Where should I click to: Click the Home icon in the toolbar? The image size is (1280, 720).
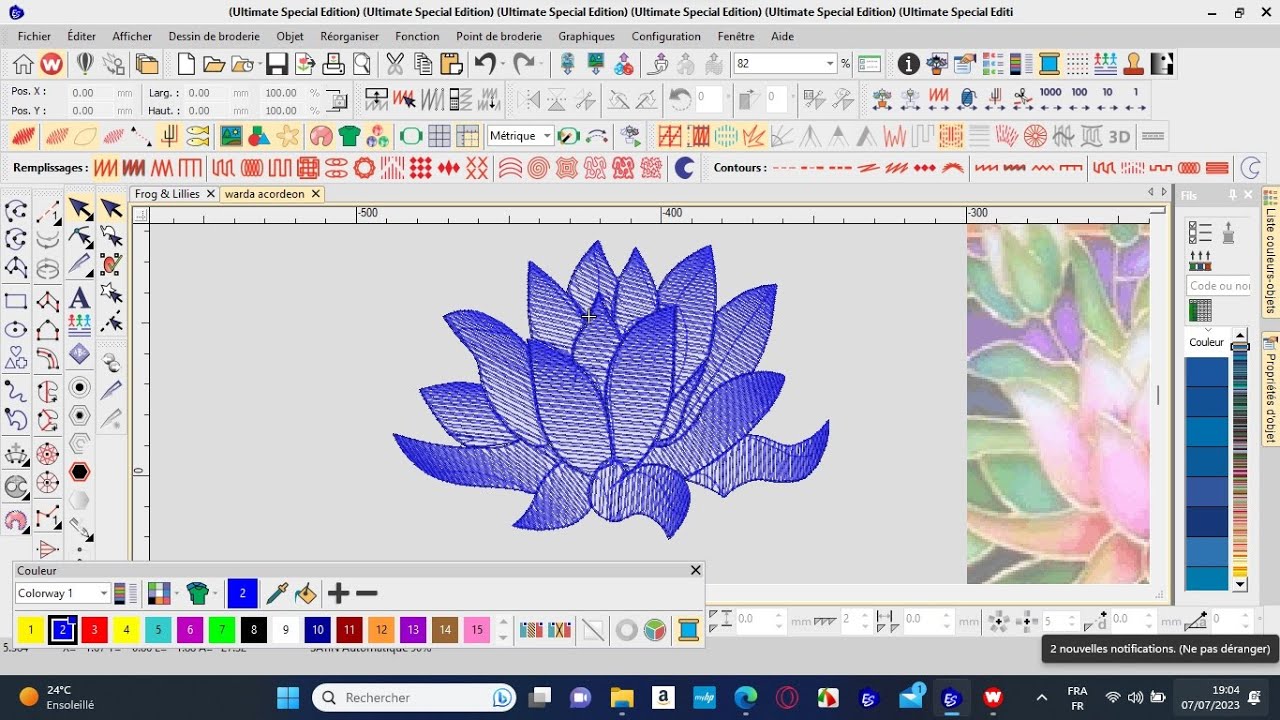[x=23, y=65]
